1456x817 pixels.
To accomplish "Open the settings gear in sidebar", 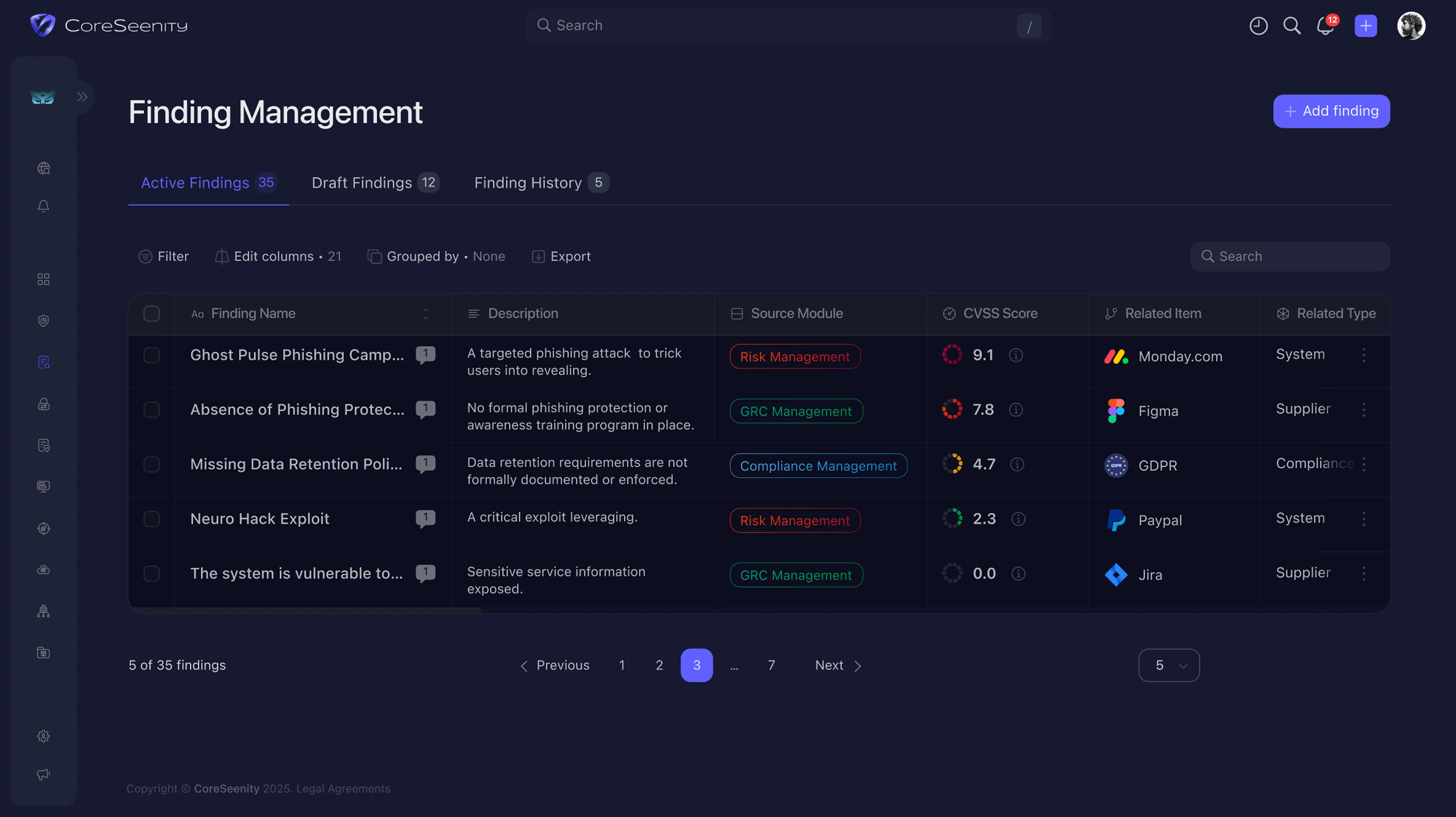I will 43,736.
